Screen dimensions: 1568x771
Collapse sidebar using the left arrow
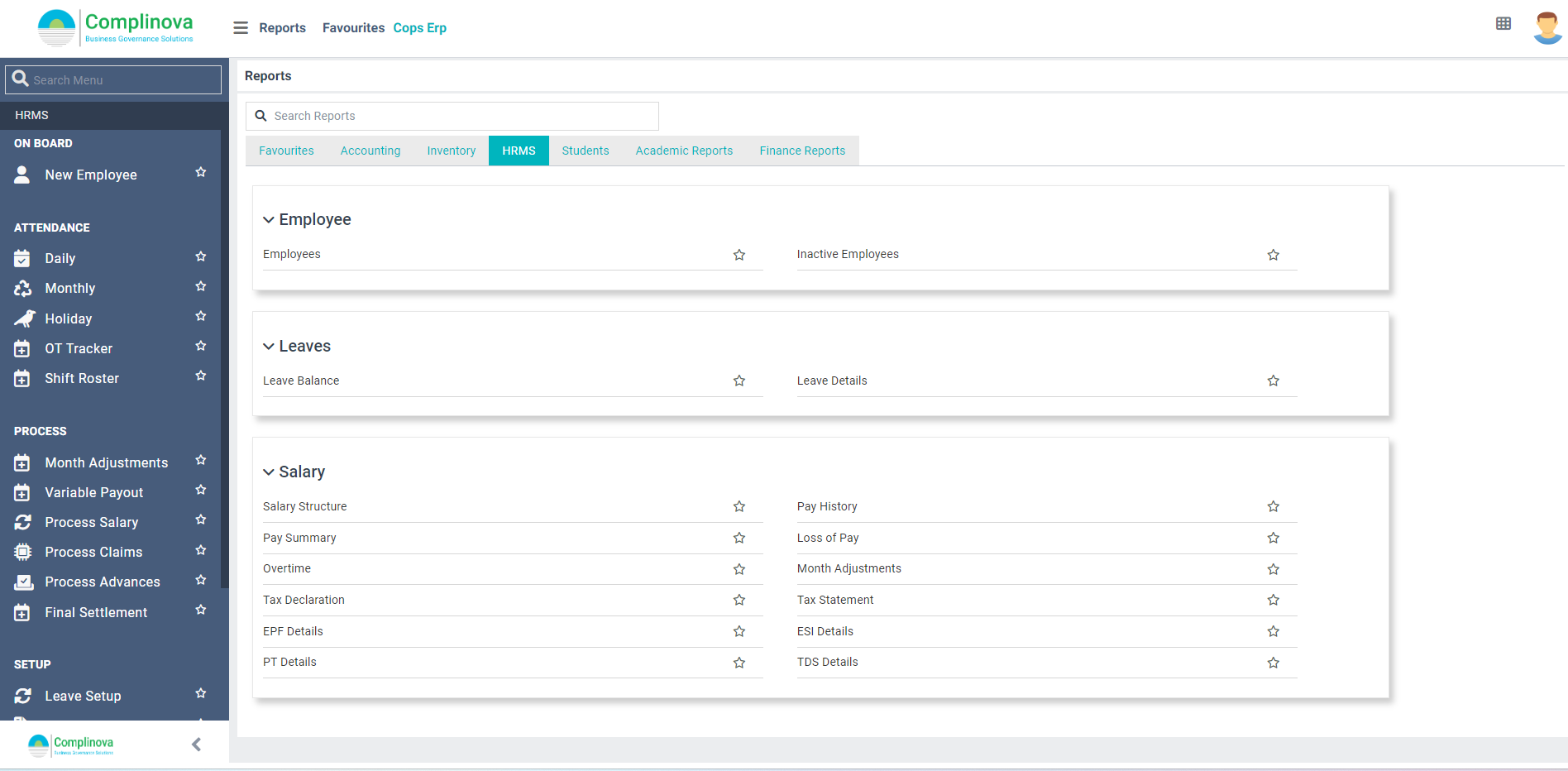[196, 745]
